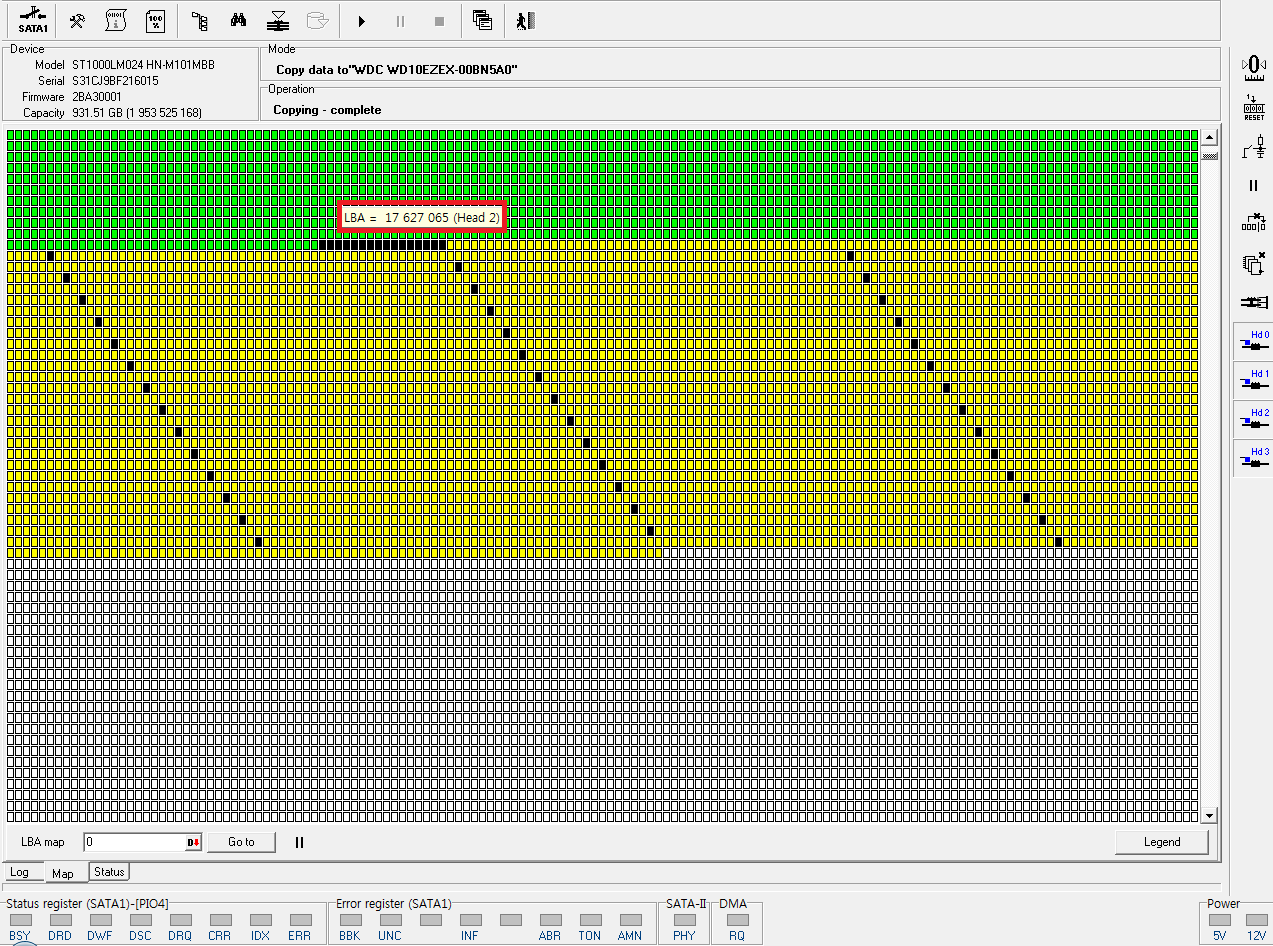1273x946 pixels.
Task: Click the 100% document toolbar icon
Action: [155, 20]
